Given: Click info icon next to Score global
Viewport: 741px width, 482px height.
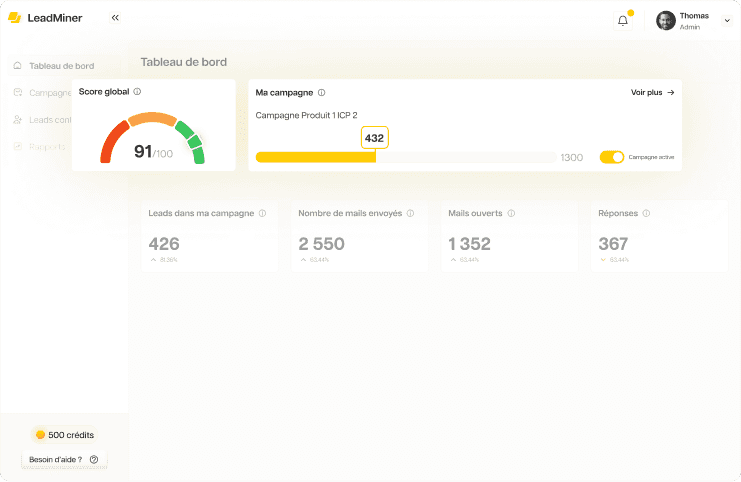Looking at the screenshot, I should click(137, 92).
